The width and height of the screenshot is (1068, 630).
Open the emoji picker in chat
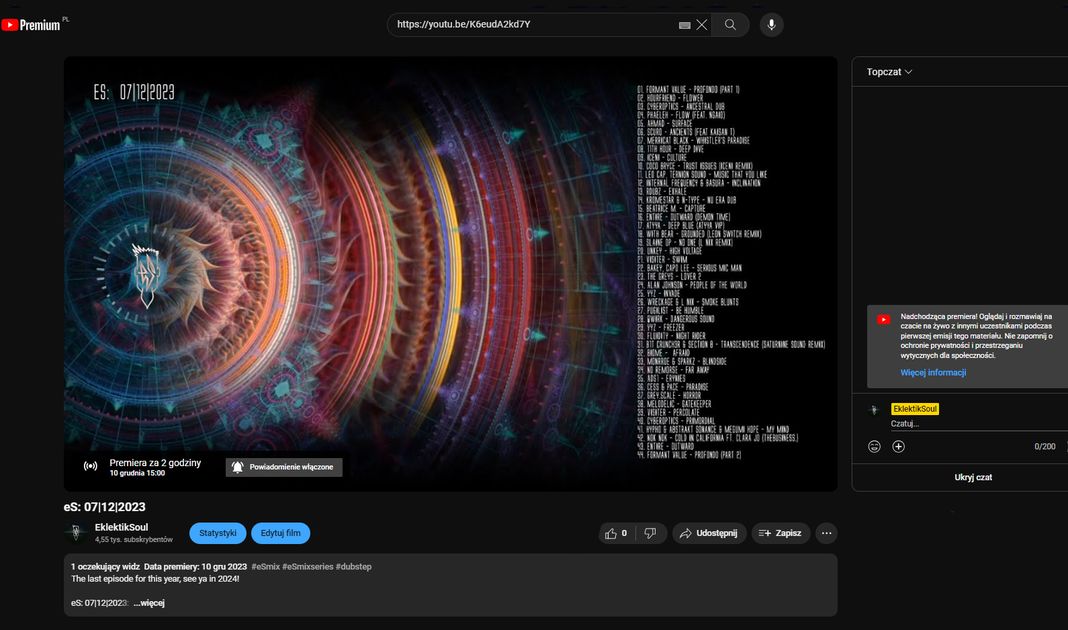(874, 446)
